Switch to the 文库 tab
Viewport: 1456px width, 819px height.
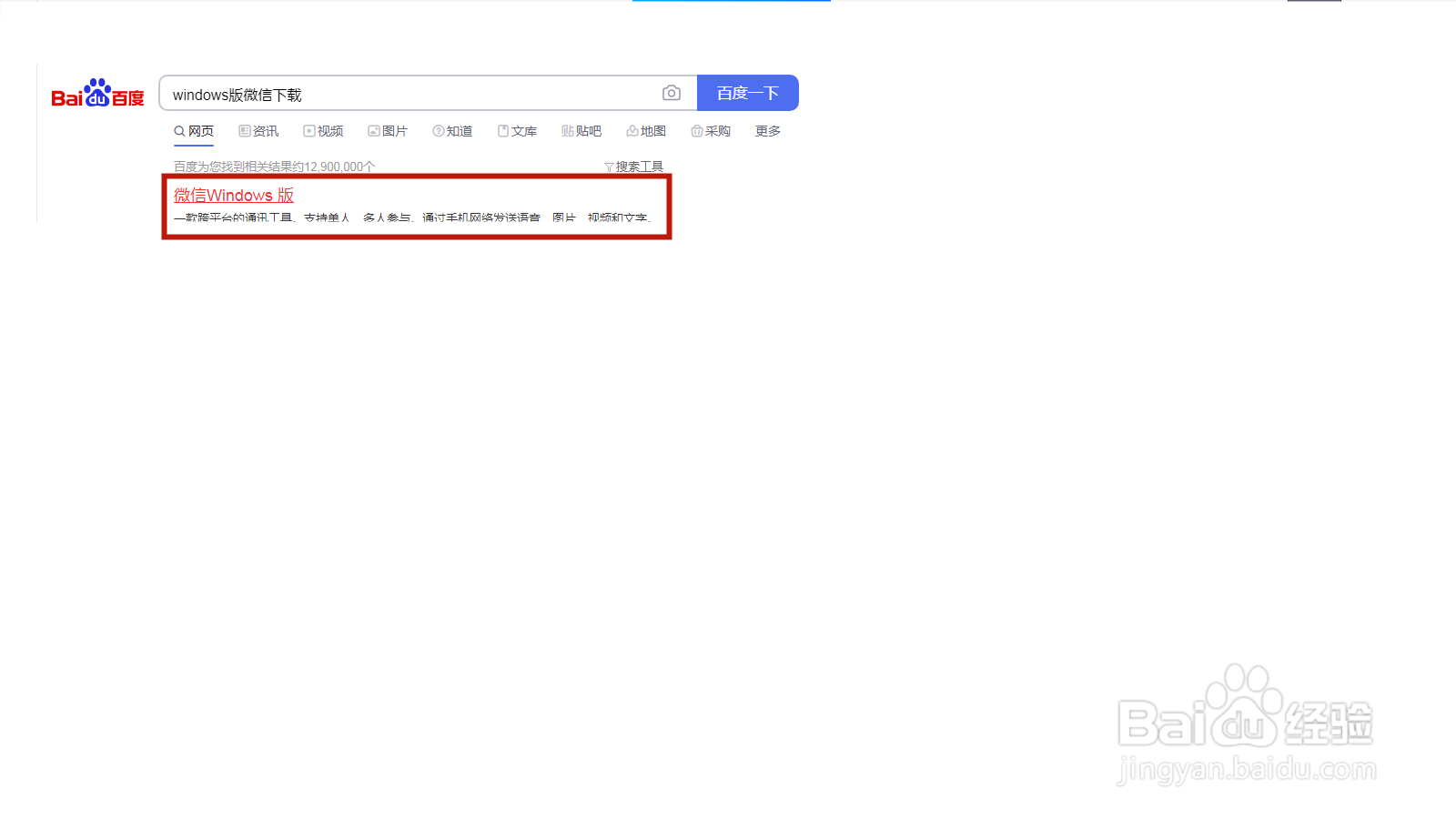(x=523, y=131)
